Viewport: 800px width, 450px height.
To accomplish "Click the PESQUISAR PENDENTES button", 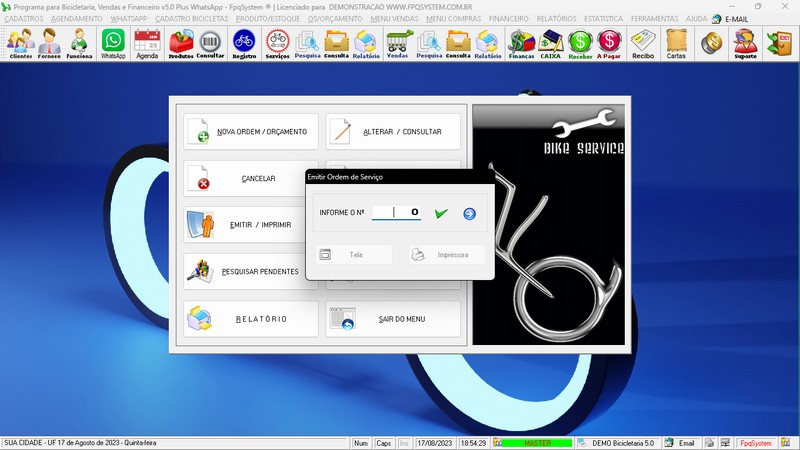I will coord(251,271).
